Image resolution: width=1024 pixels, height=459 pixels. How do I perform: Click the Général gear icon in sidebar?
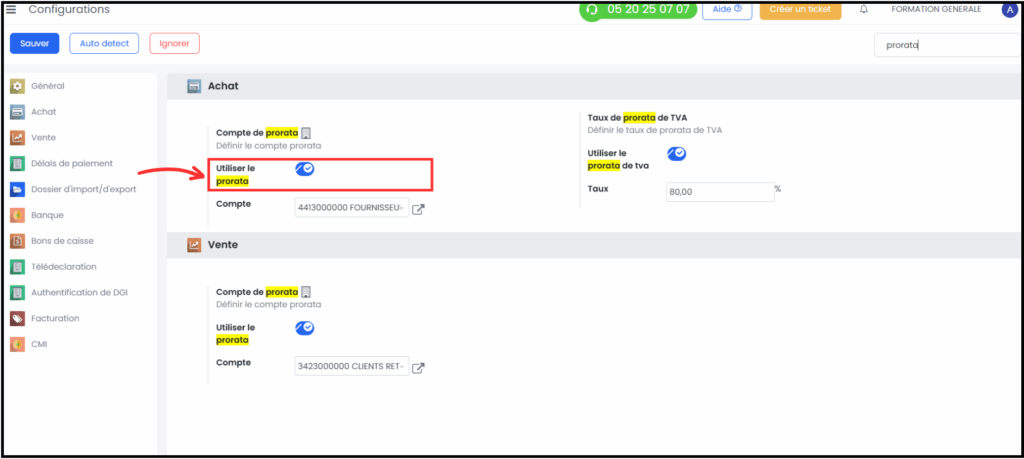[18, 86]
